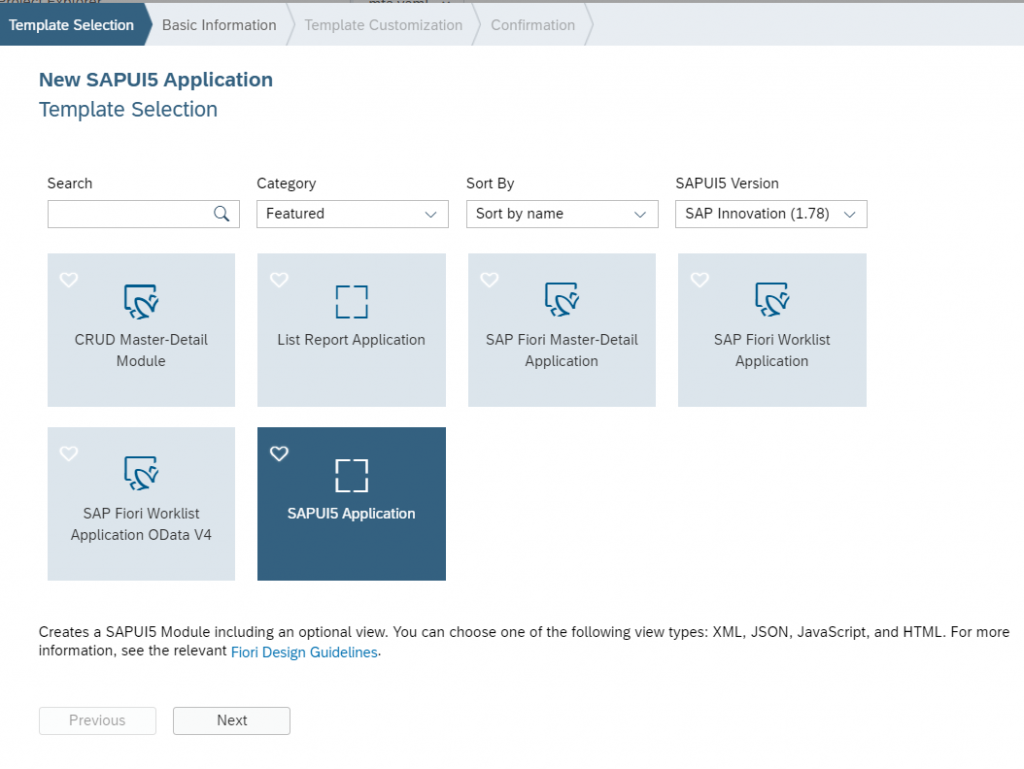Click the SAP Fiori Master-Detail Application icon
The height and width of the screenshot is (769, 1024).
tap(562, 299)
